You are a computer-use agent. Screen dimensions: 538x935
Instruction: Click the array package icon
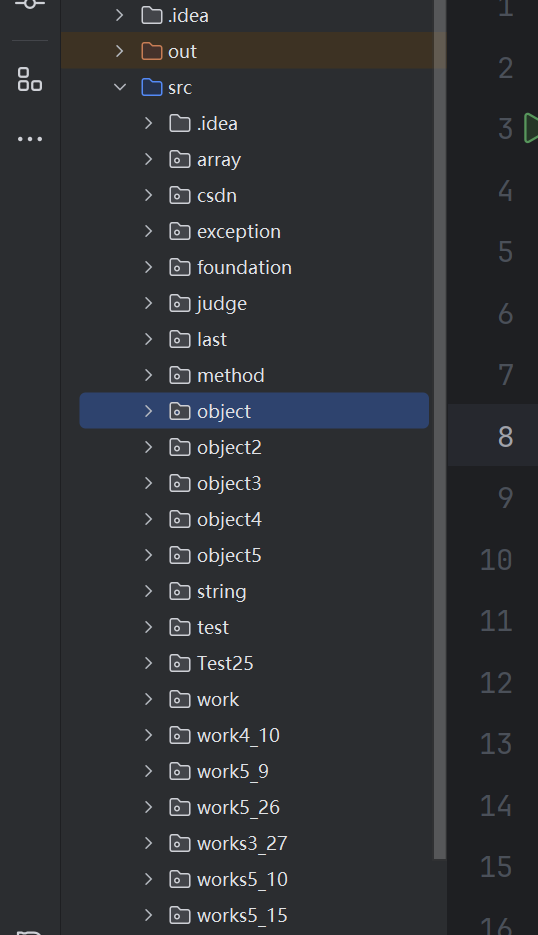point(180,159)
